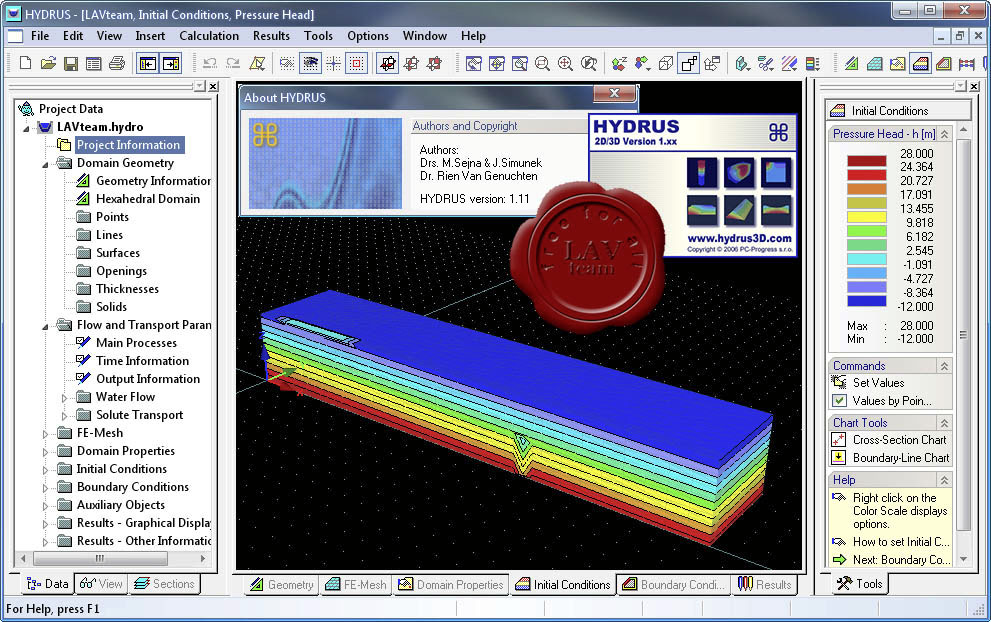Click the right panel scroll-down arrow

[x=963, y=559]
